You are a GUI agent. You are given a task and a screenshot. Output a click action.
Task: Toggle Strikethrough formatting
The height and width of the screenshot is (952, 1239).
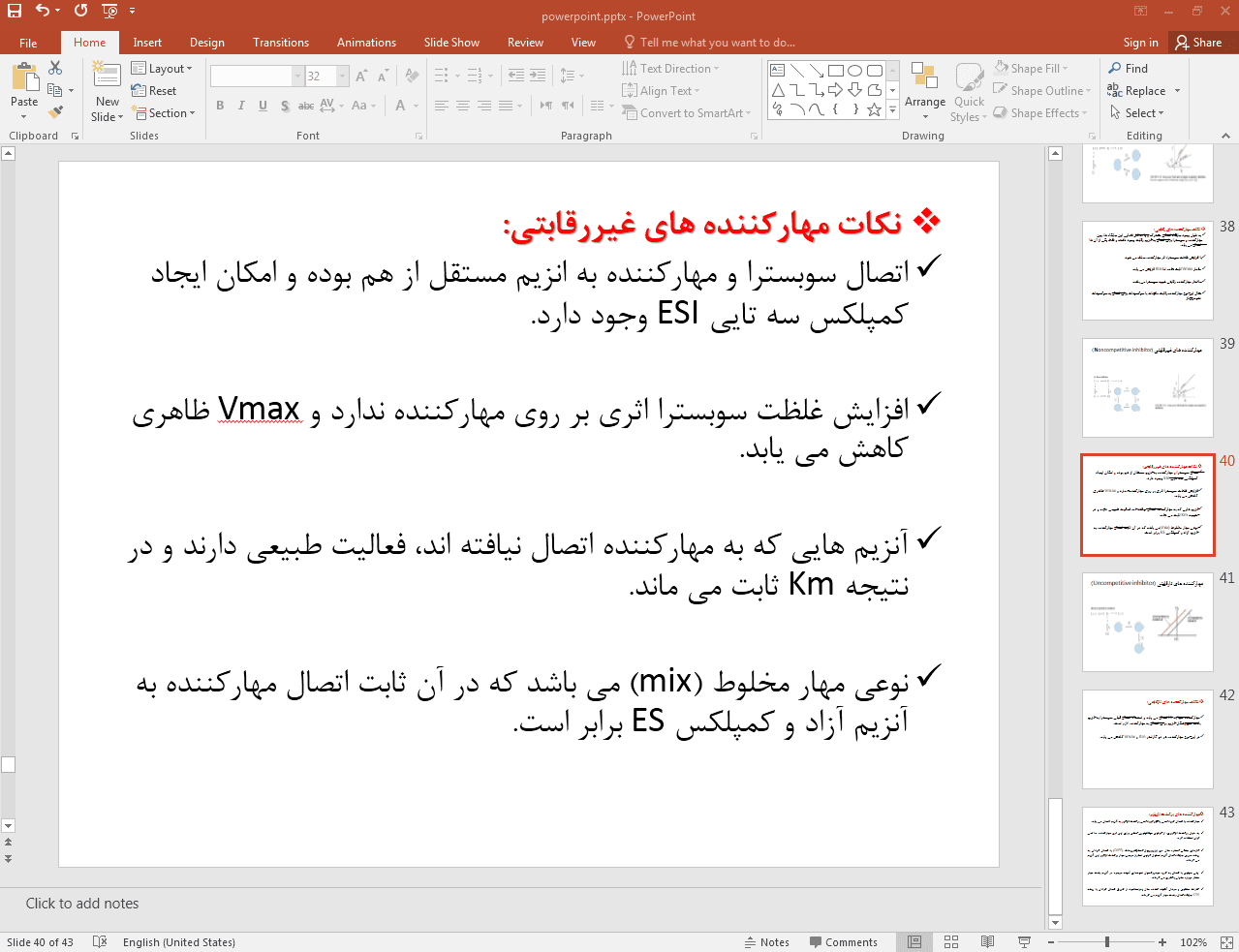click(x=305, y=106)
